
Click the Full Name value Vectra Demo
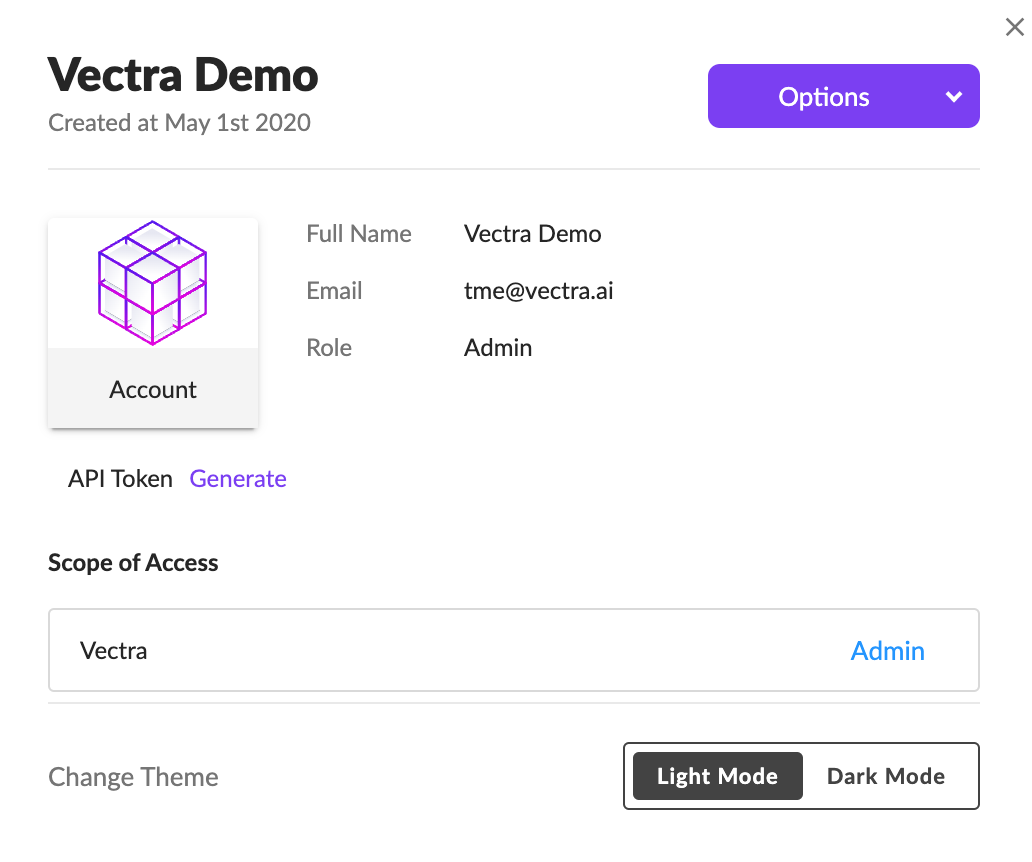(x=532, y=234)
